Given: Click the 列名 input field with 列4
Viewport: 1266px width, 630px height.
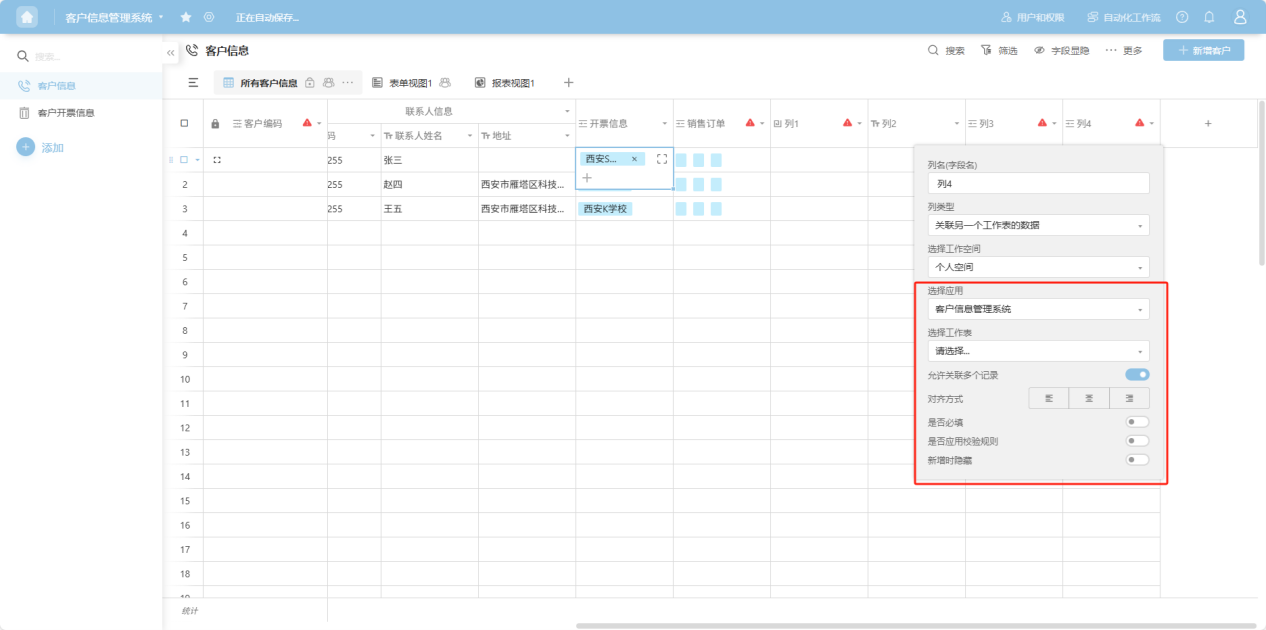Looking at the screenshot, I should click(1038, 184).
